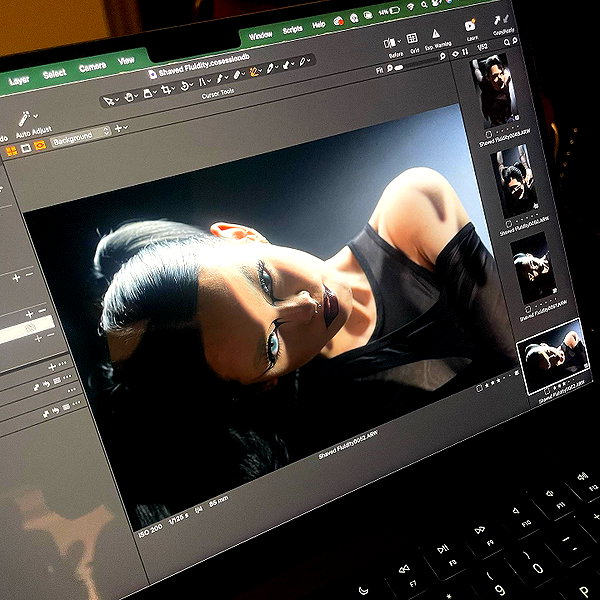Click the plus icon beside the three-dot row
The image size is (600, 600).
coord(52,368)
